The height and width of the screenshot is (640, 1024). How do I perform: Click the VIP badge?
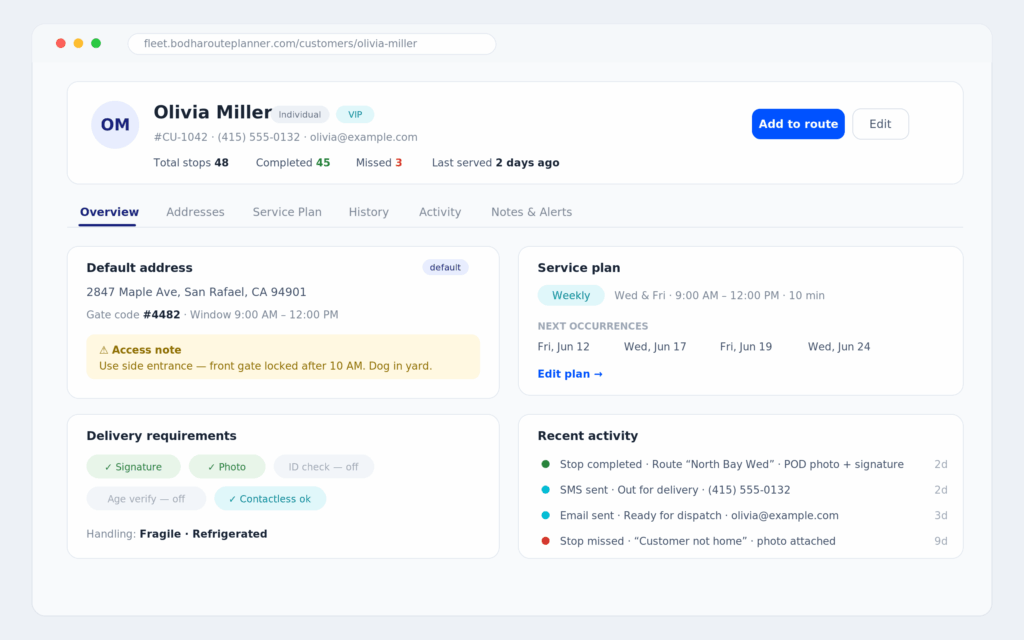(x=355, y=114)
